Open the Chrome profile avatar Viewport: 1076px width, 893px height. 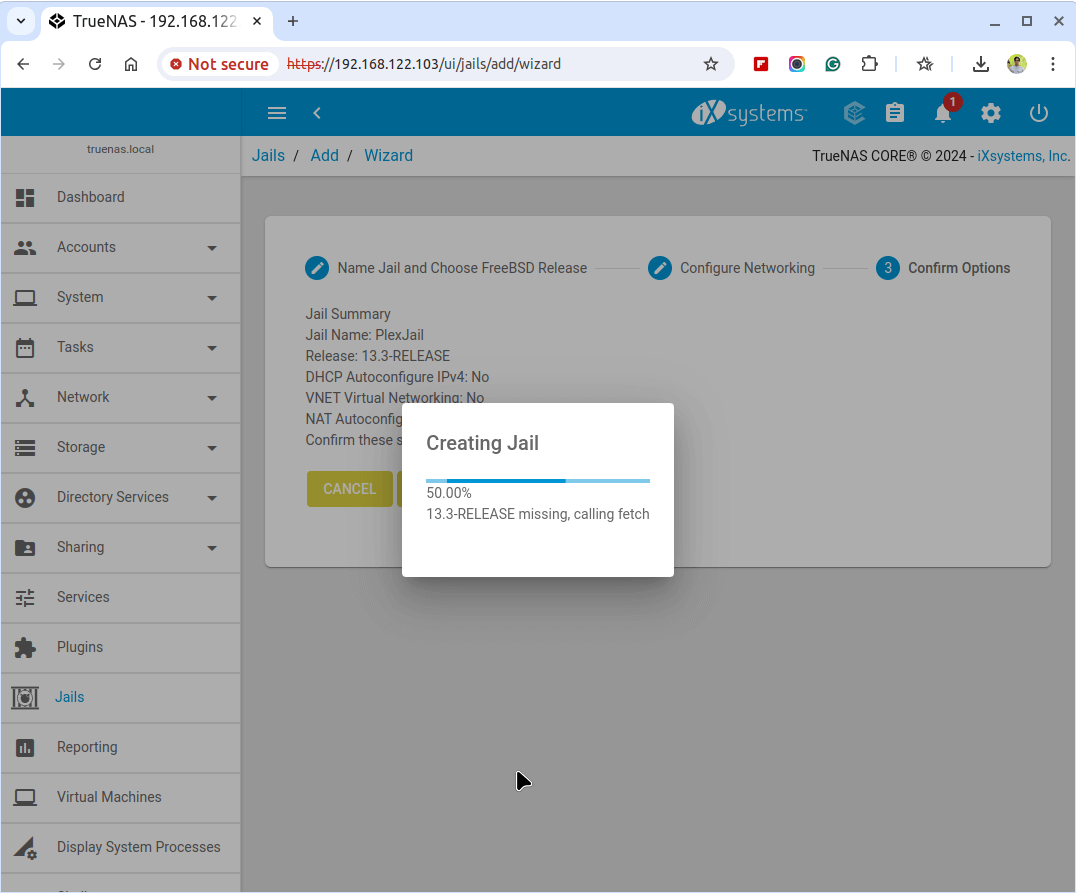[x=1017, y=65]
